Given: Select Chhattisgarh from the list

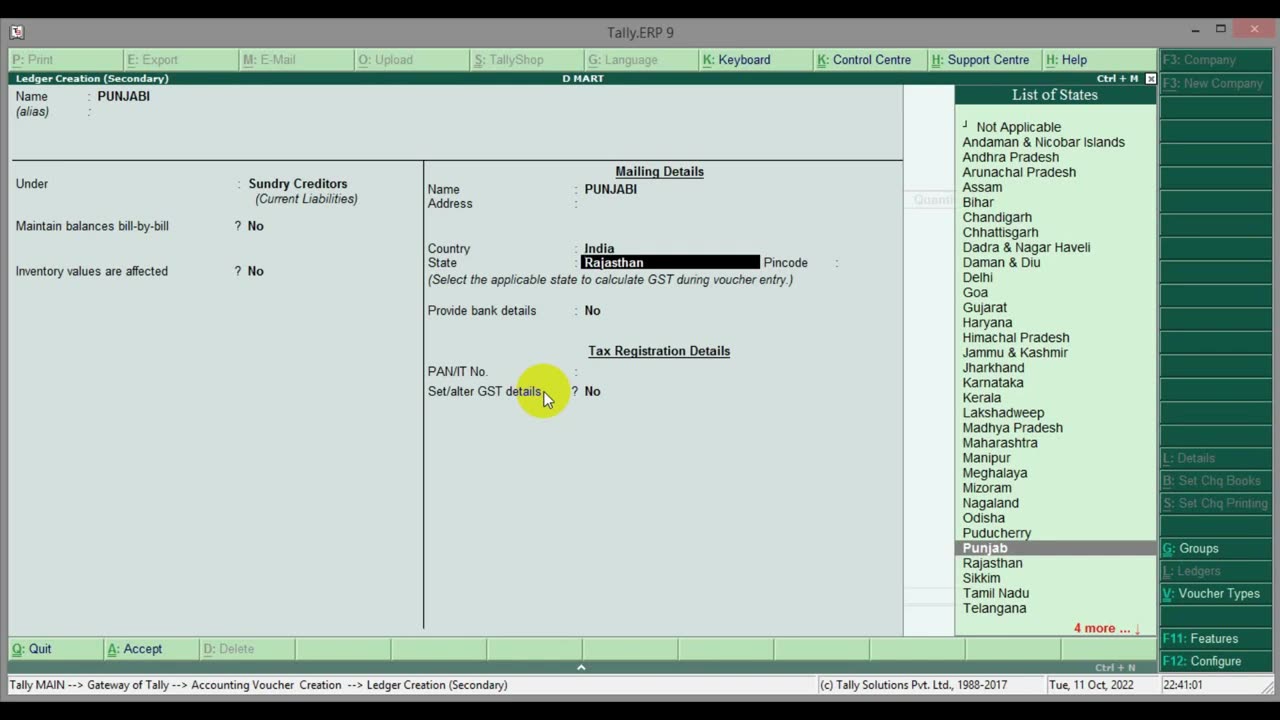Looking at the screenshot, I should point(1000,232).
